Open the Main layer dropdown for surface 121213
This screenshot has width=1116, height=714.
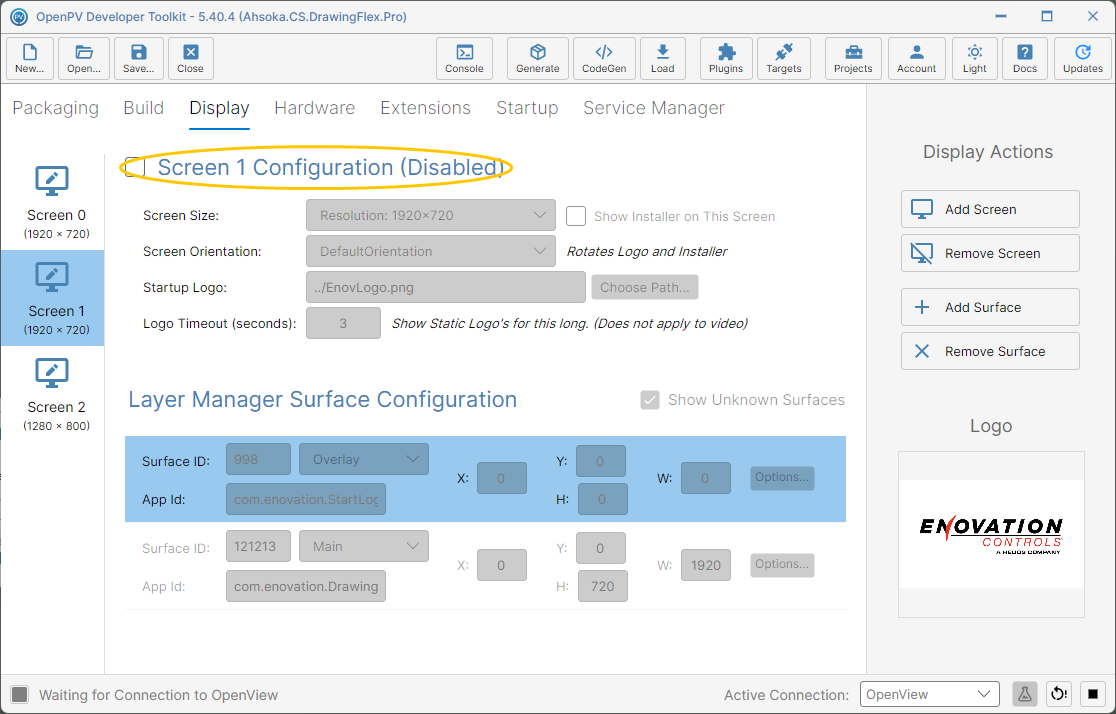(364, 546)
